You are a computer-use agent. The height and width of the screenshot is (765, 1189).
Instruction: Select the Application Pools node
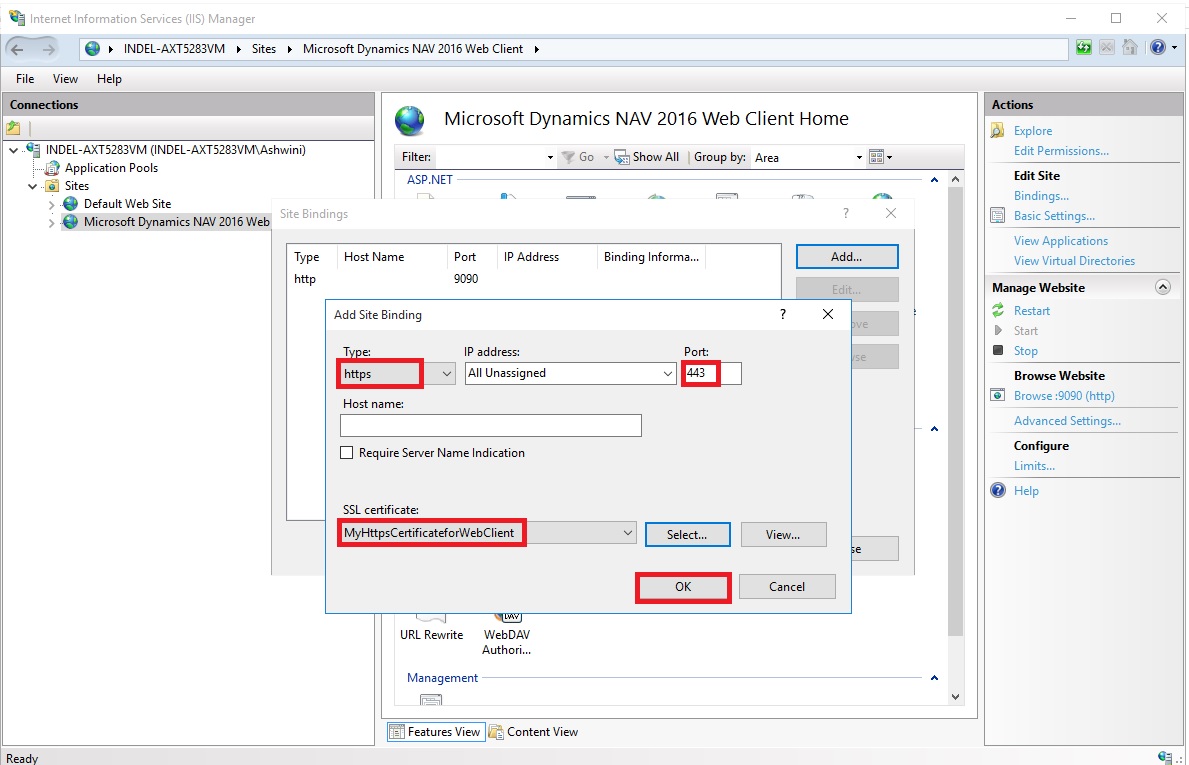coord(111,168)
